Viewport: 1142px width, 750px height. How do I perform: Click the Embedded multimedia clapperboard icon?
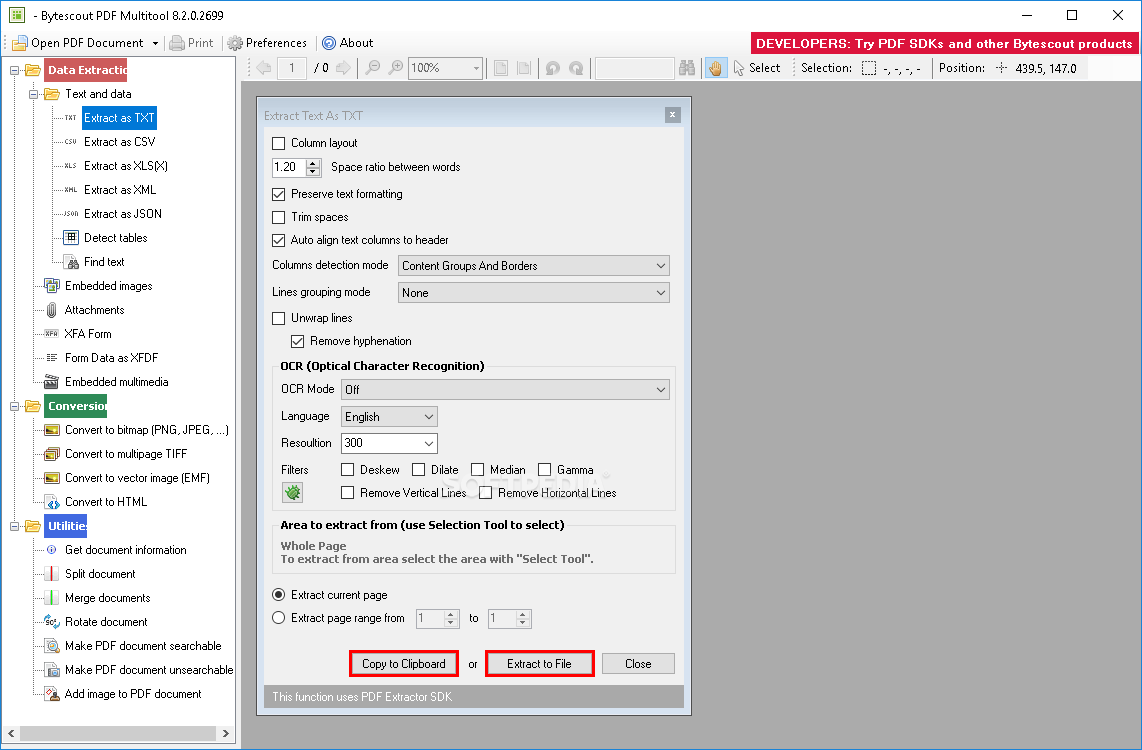tap(52, 382)
